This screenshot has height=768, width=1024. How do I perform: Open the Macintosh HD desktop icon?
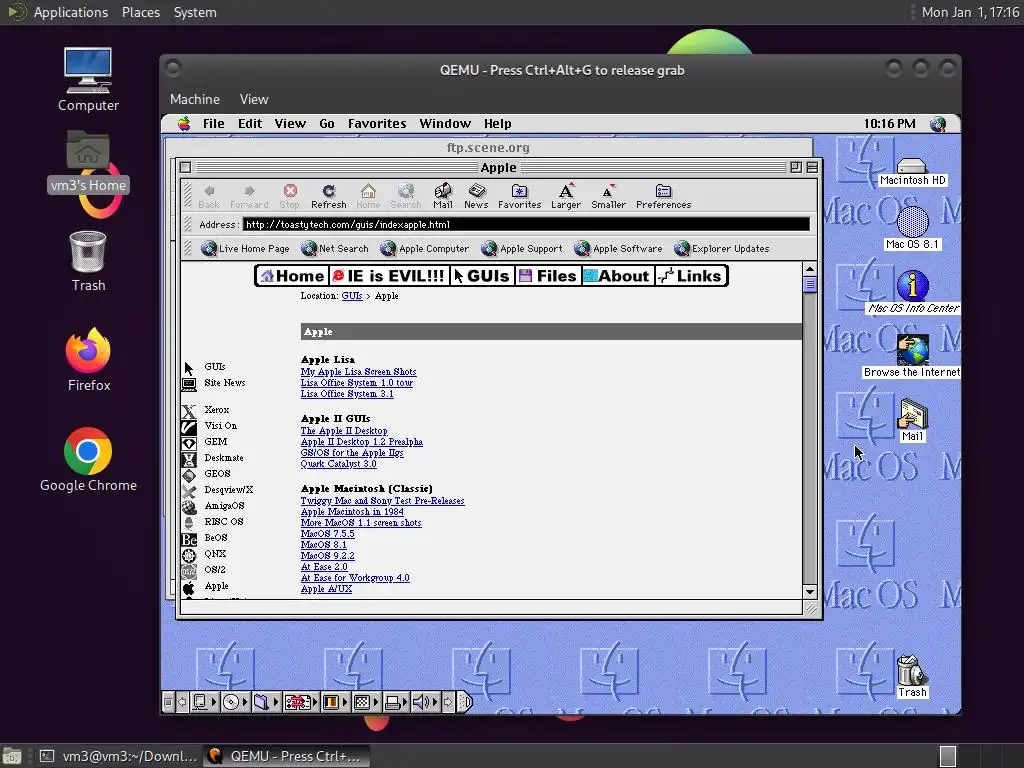tap(912, 165)
